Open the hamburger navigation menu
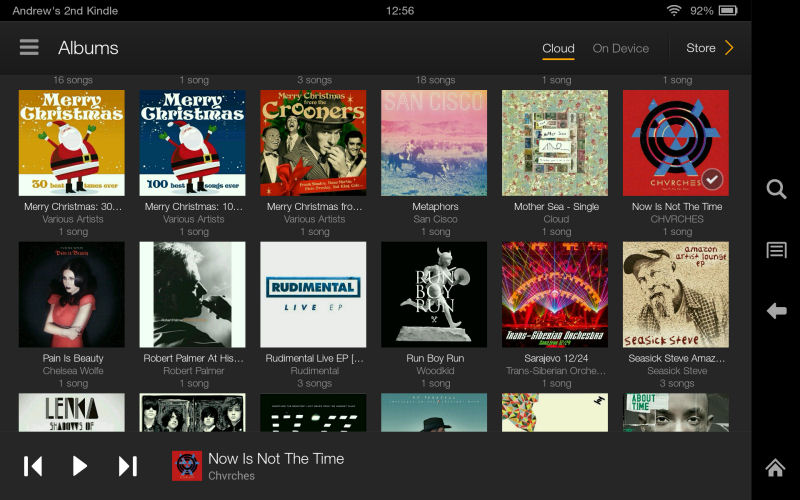Image resolution: width=800 pixels, height=500 pixels. [29, 48]
